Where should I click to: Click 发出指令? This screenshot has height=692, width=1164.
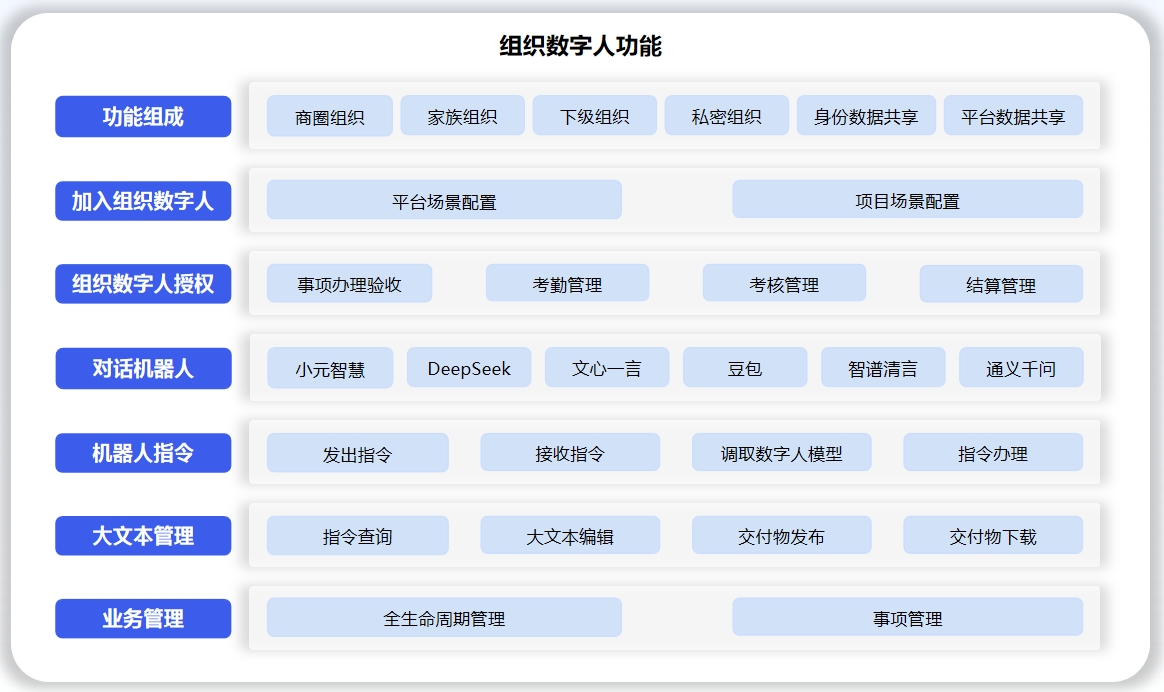coord(358,453)
